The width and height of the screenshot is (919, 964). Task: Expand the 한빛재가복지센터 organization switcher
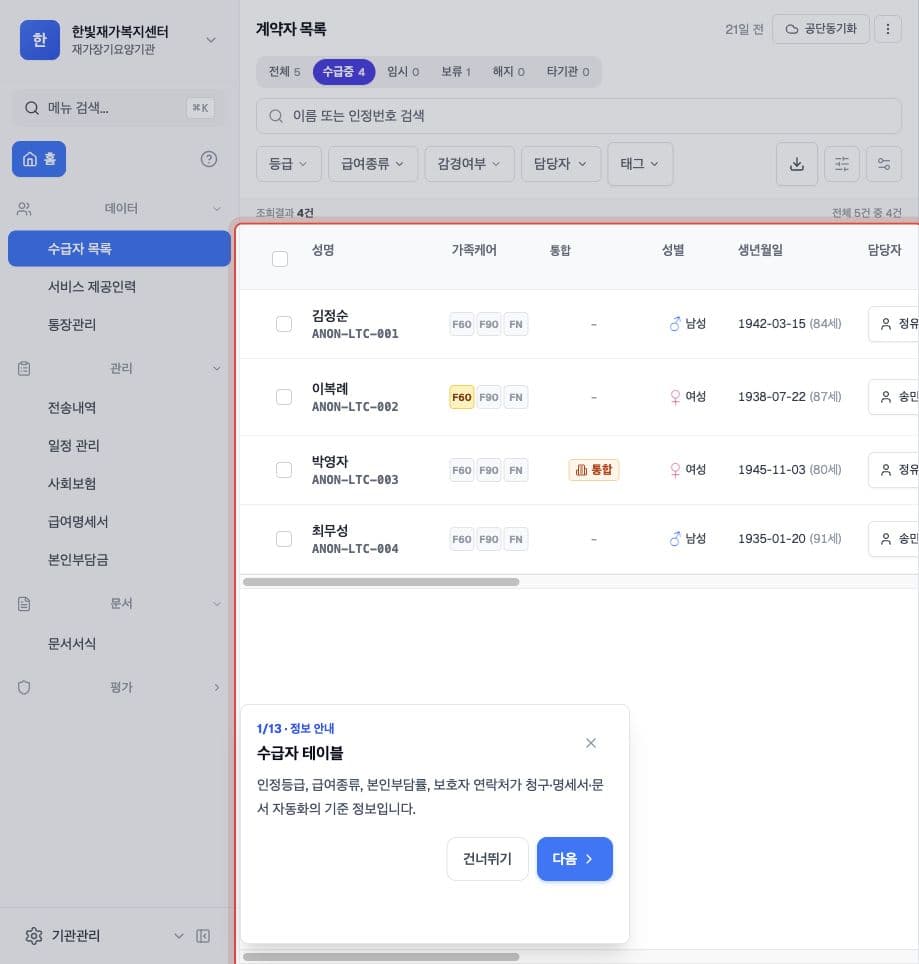point(211,40)
